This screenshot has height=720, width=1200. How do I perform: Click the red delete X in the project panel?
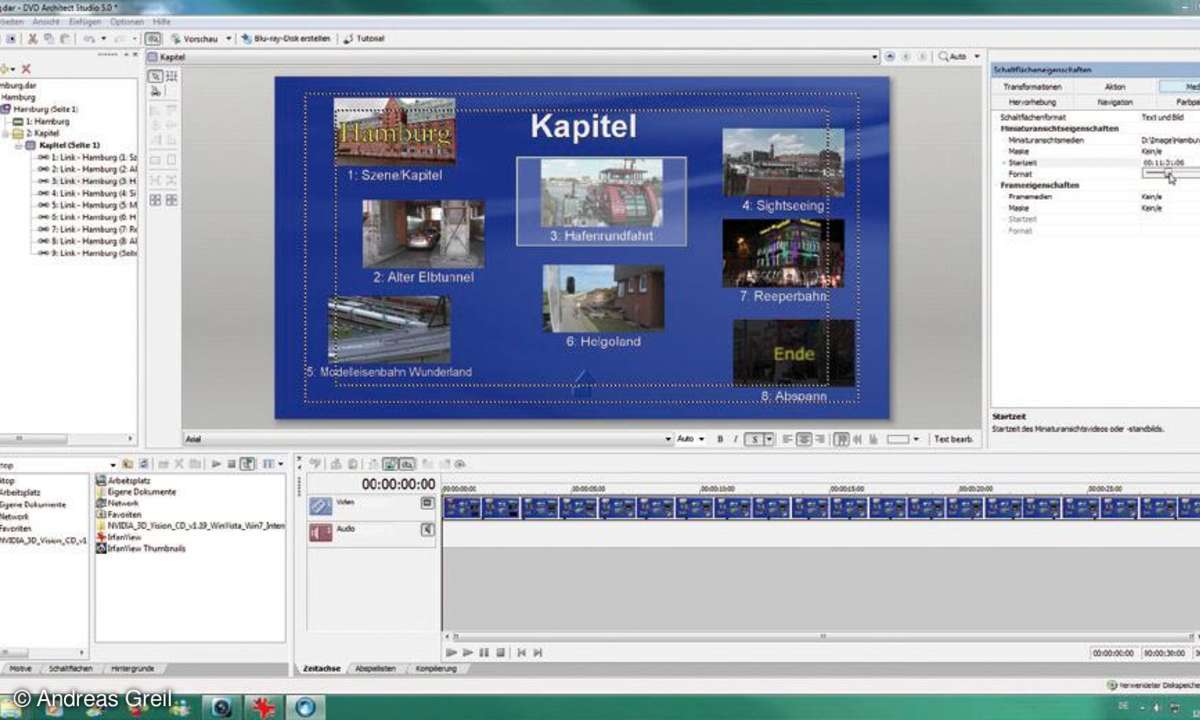[26, 69]
